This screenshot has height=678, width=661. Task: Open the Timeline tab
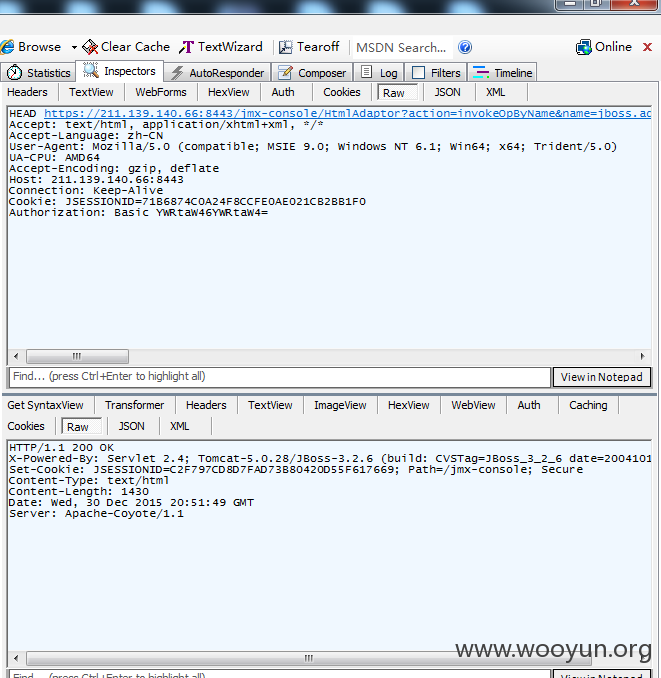tap(502, 73)
